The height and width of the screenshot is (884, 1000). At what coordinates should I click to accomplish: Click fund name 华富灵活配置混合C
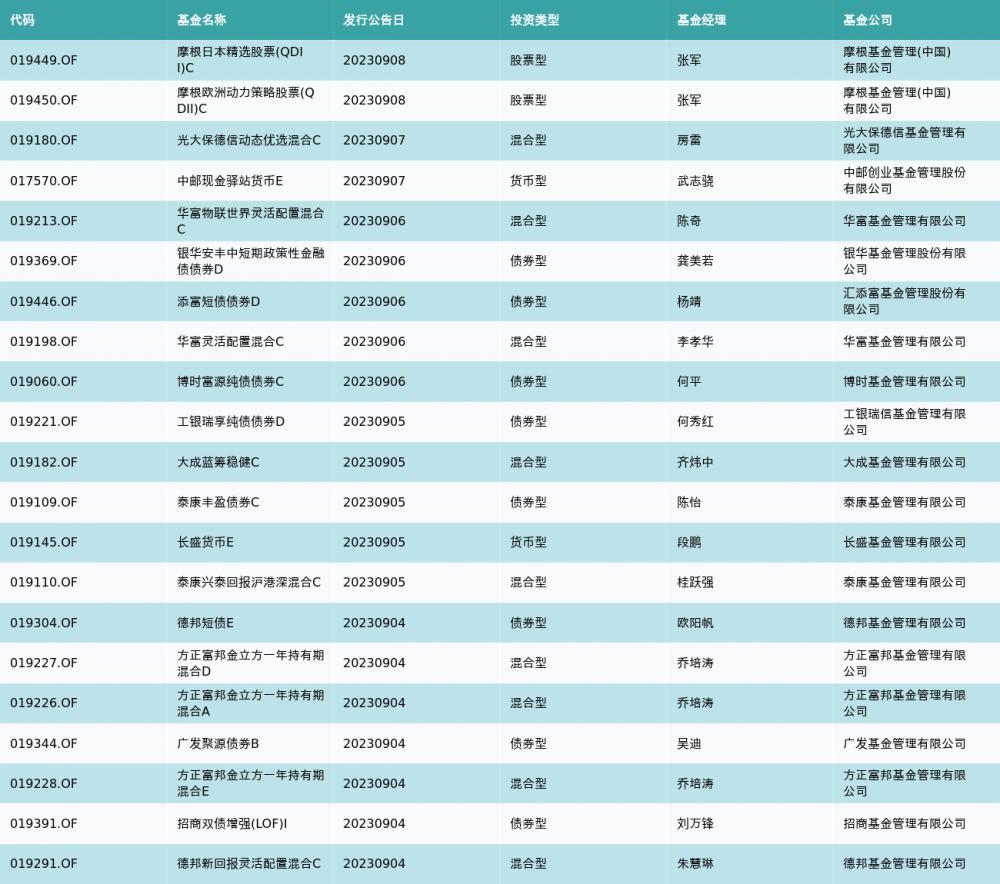pyautogui.click(x=230, y=341)
